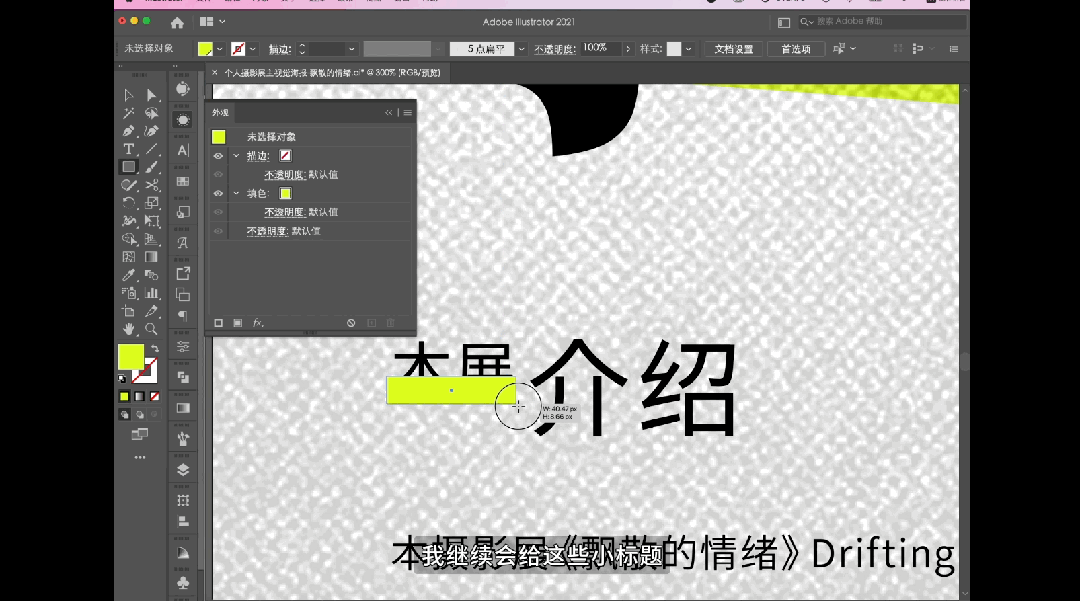This screenshot has height=601, width=1080.
Task: Select the Hand tool
Action: pyautogui.click(x=129, y=329)
